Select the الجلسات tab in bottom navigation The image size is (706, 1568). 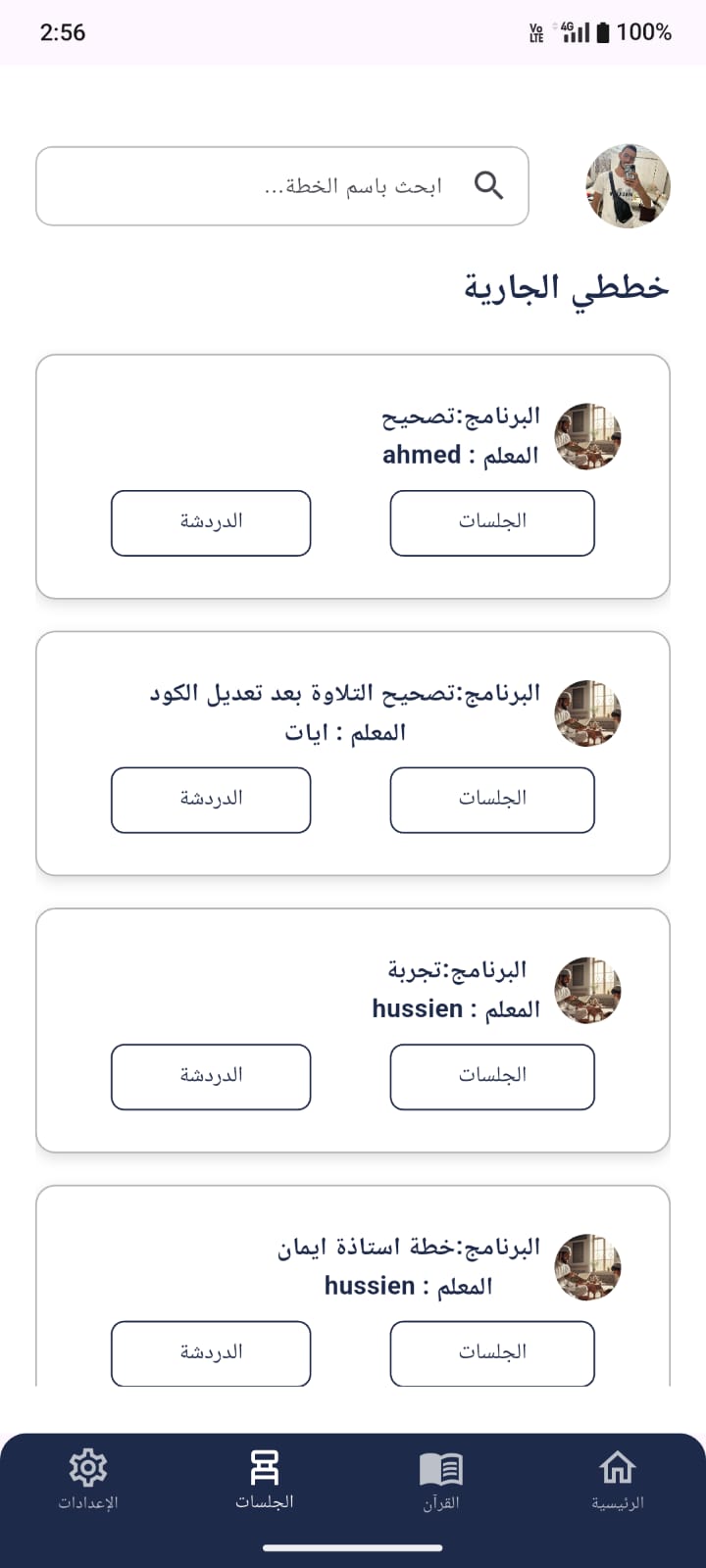pos(265,1480)
